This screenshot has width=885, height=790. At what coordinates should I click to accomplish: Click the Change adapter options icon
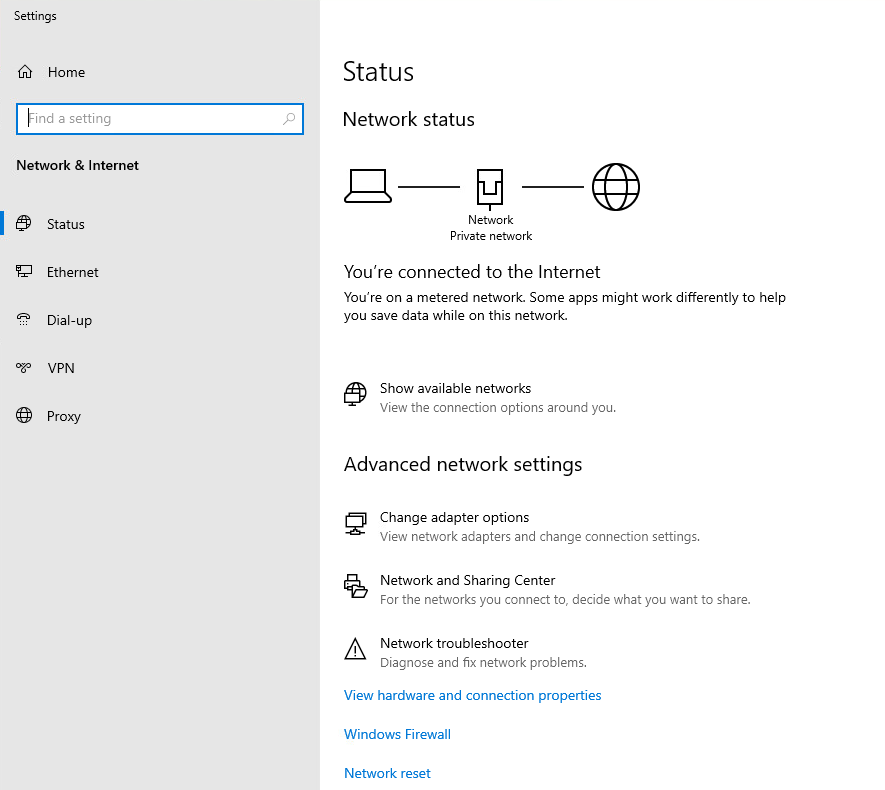(x=356, y=524)
